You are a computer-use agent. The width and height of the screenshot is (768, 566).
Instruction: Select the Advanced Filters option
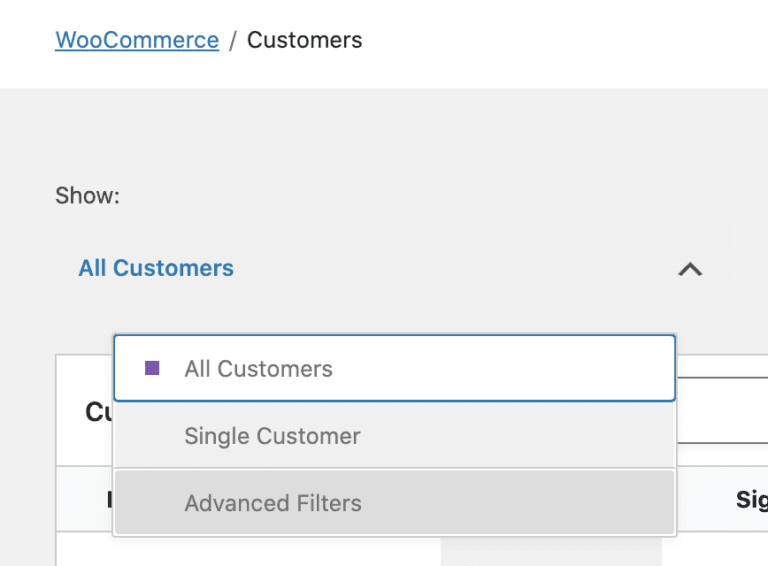click(273, 503)
